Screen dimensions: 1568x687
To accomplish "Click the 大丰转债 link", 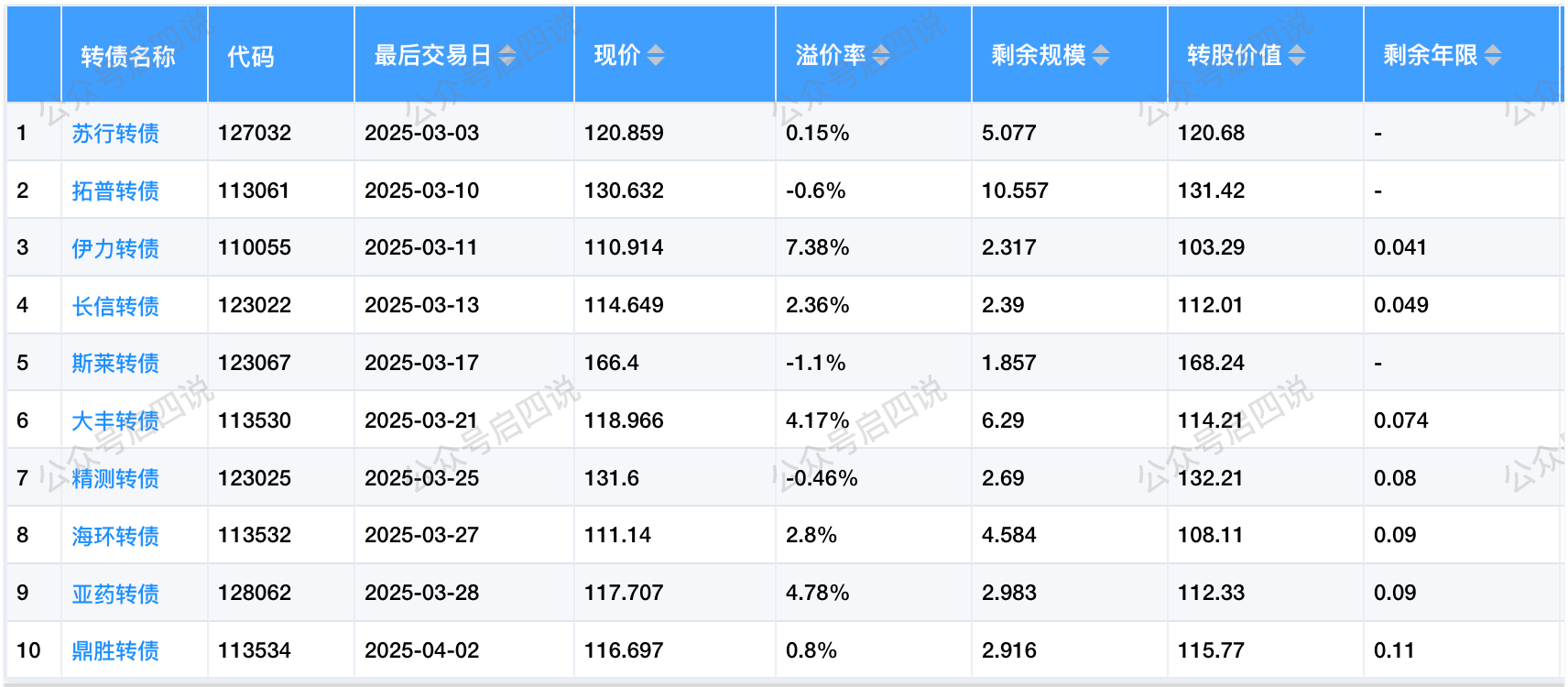I will [x=115, y=421].
